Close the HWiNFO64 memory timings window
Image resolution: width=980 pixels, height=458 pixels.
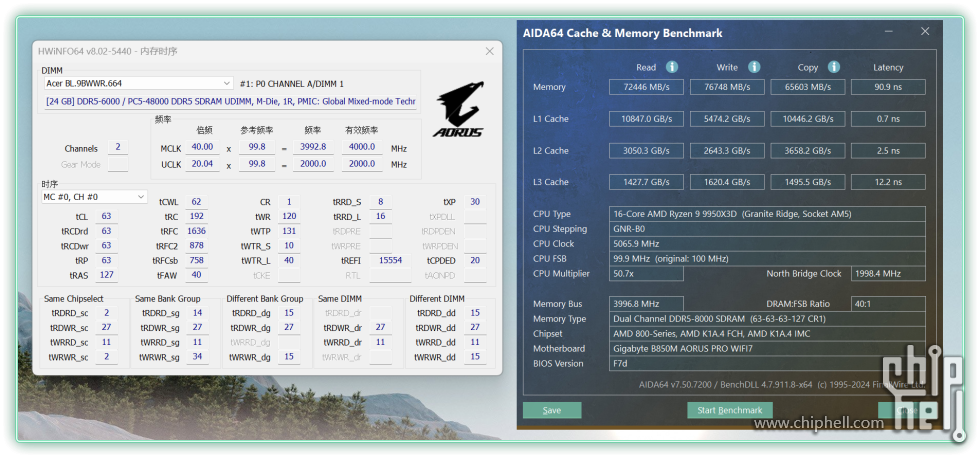489,51
